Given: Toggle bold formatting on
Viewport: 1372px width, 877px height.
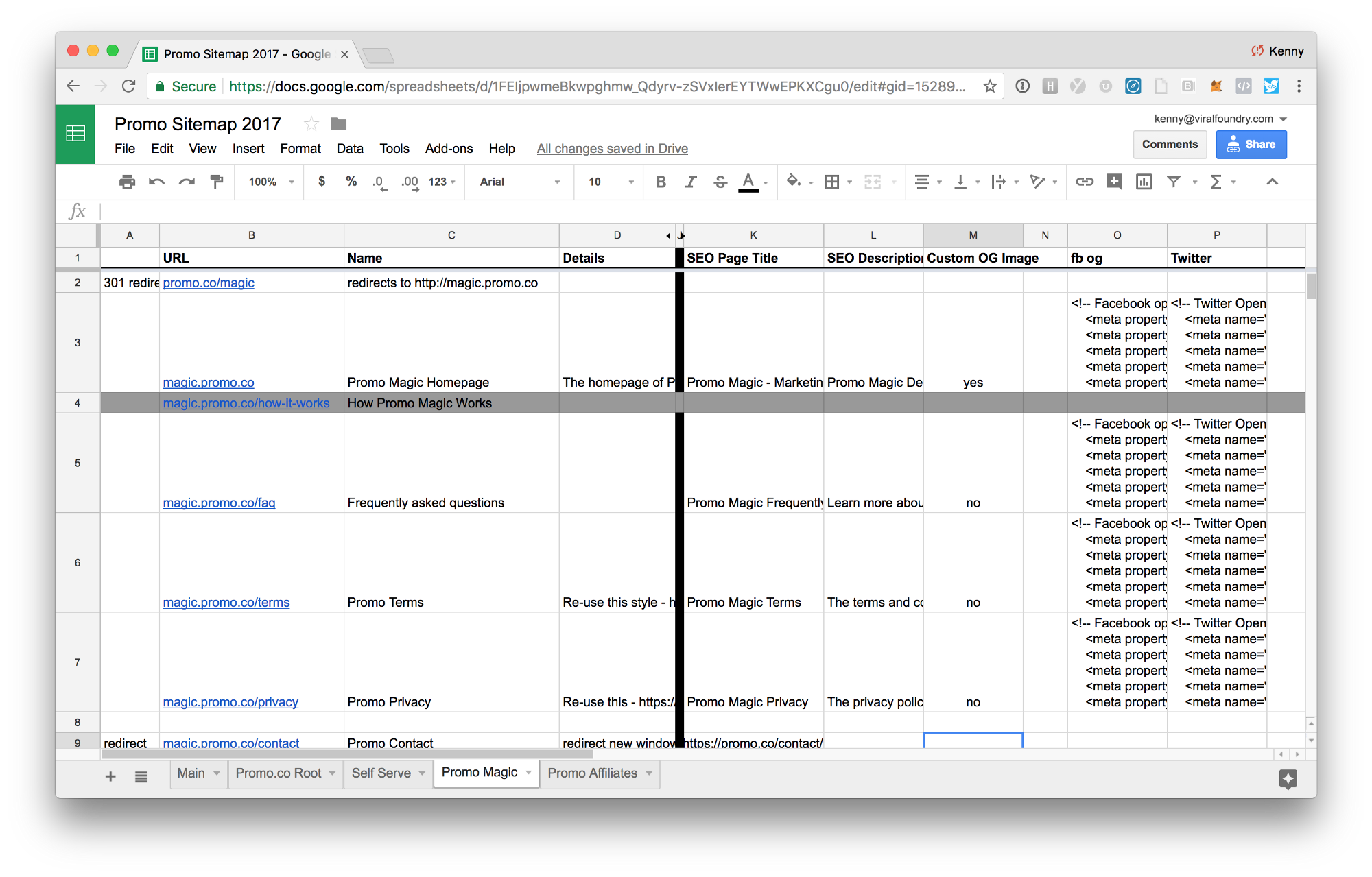Looking at the screenshot, I should click(x=660, y=182).
